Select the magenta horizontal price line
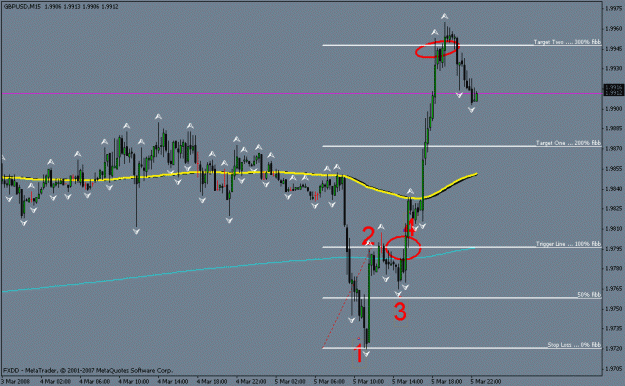The image size is (625, 386). point(302,93)
